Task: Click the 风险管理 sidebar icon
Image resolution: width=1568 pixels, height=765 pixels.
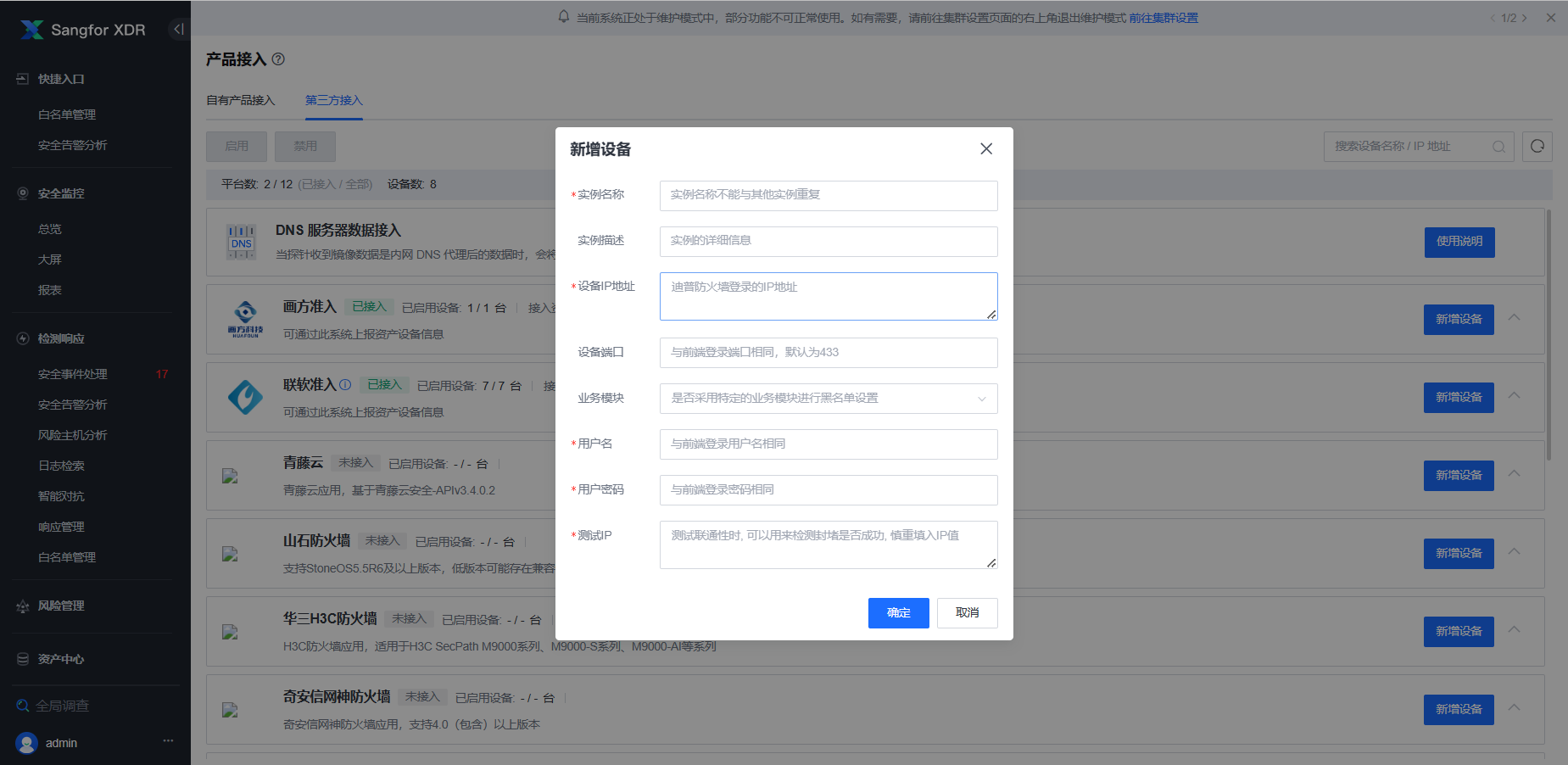Action: click(23, 606)
